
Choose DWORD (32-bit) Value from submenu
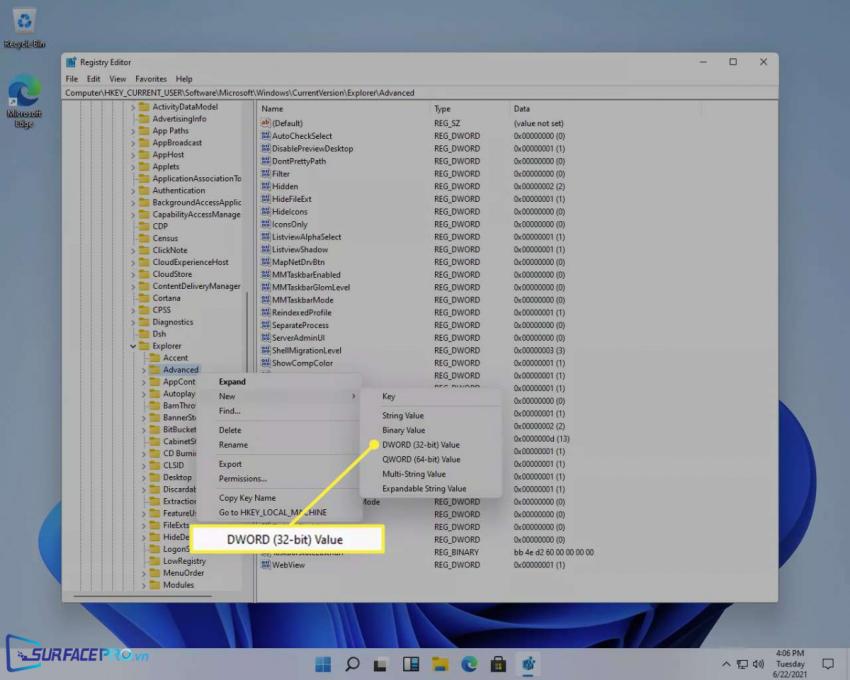[x=421, y=445]
